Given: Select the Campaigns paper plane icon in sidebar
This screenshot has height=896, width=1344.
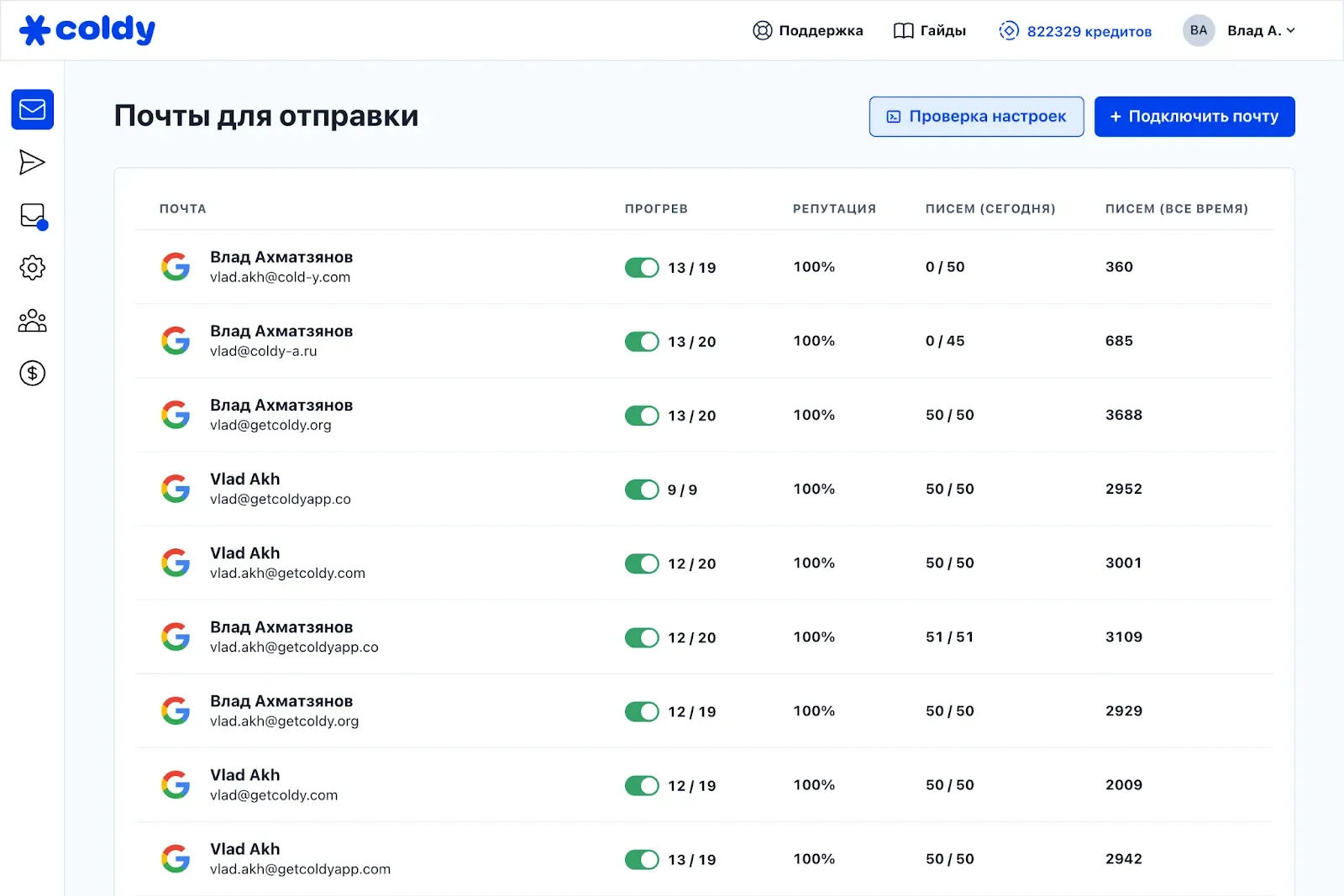Looking at the screenshot, I should (x=31, y=162).
